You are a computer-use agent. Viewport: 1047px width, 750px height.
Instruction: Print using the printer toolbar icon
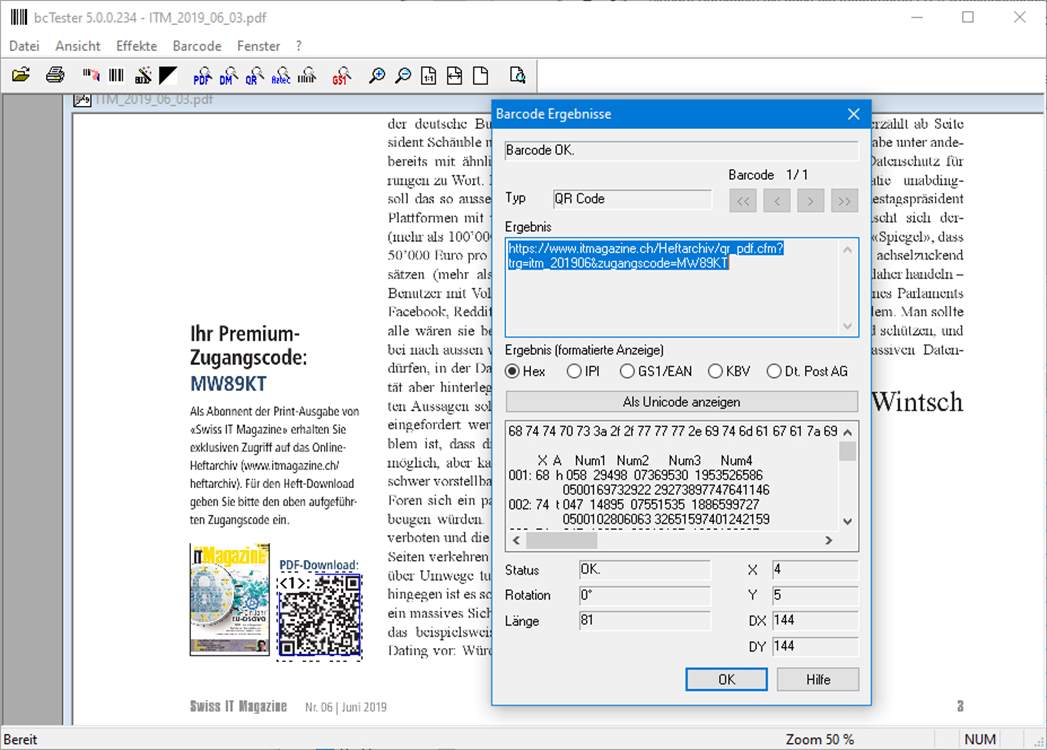[55, 75]
